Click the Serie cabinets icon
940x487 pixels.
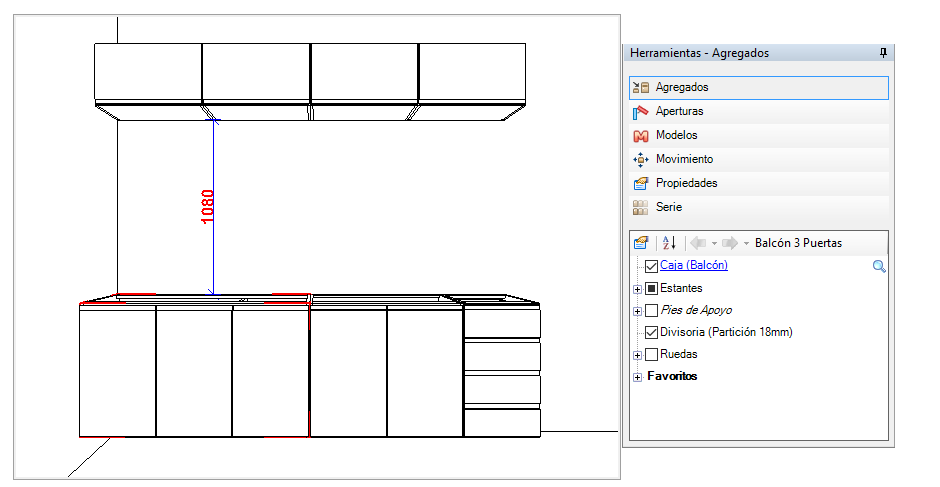(x=642, y=208)
